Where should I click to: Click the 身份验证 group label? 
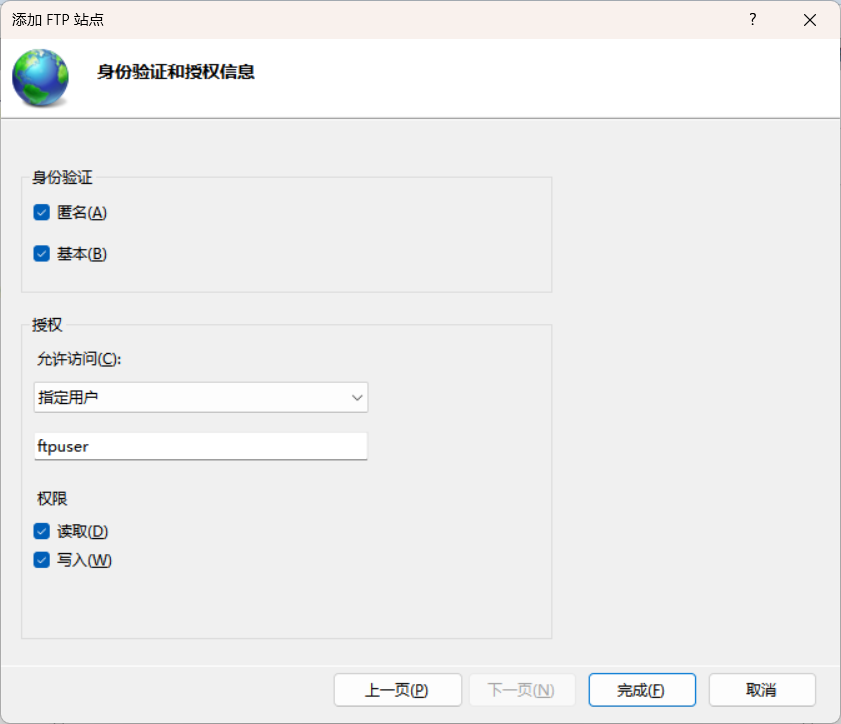click(62, 178)
